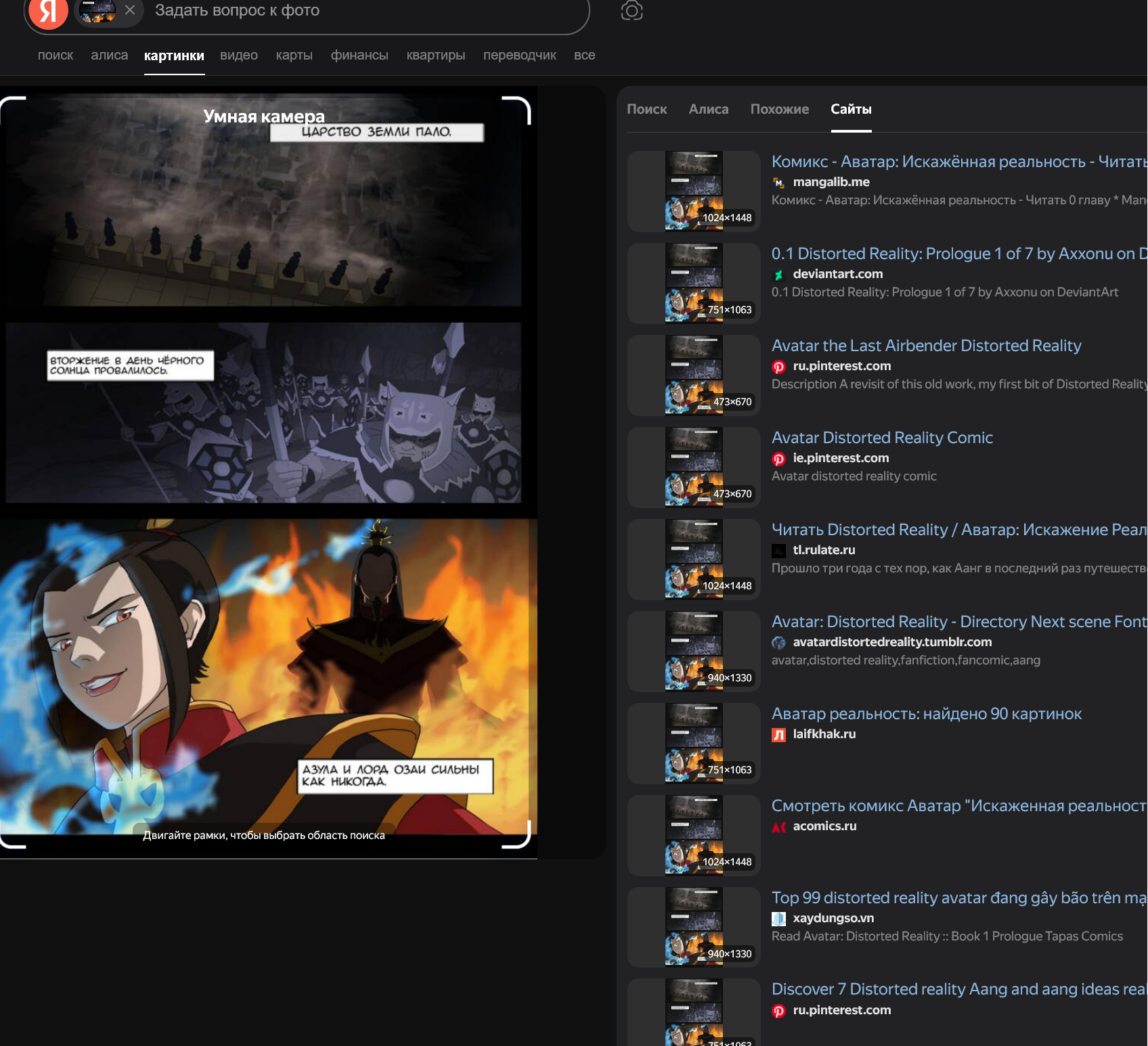Screen dimensions: 1148x1046
Task: Click the 'xaydungso.vn' domain text
Action: pos(833,918)
